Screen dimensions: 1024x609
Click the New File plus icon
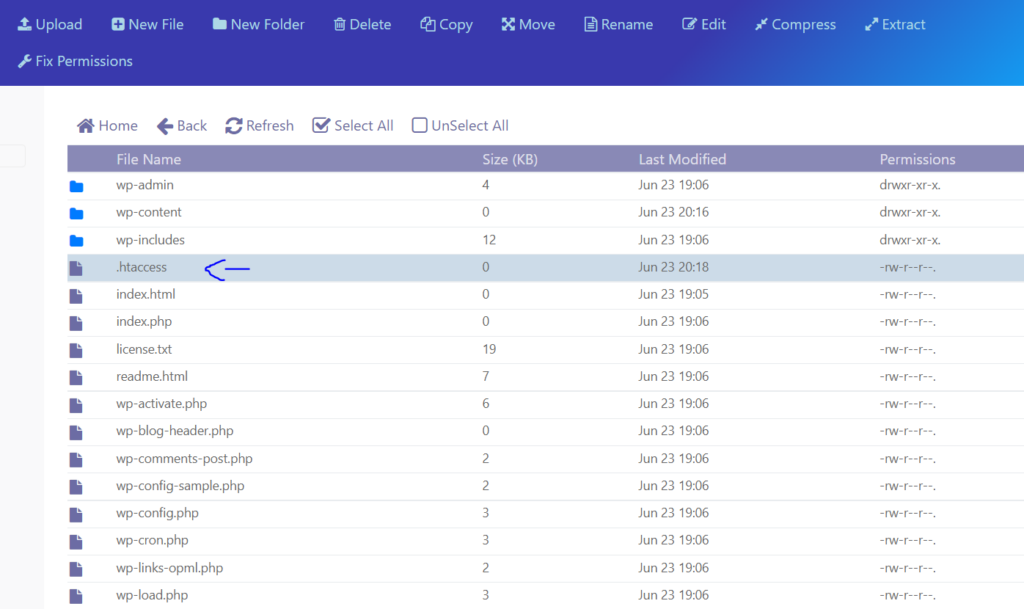pyautogui.click(x=118, y=24)
